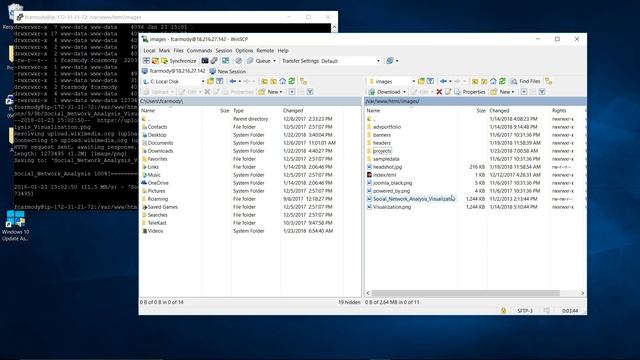Viewport: 640px width, 360px height.
Task: Refresh the local panel with green arrows icon
Action: click(291, 81)
